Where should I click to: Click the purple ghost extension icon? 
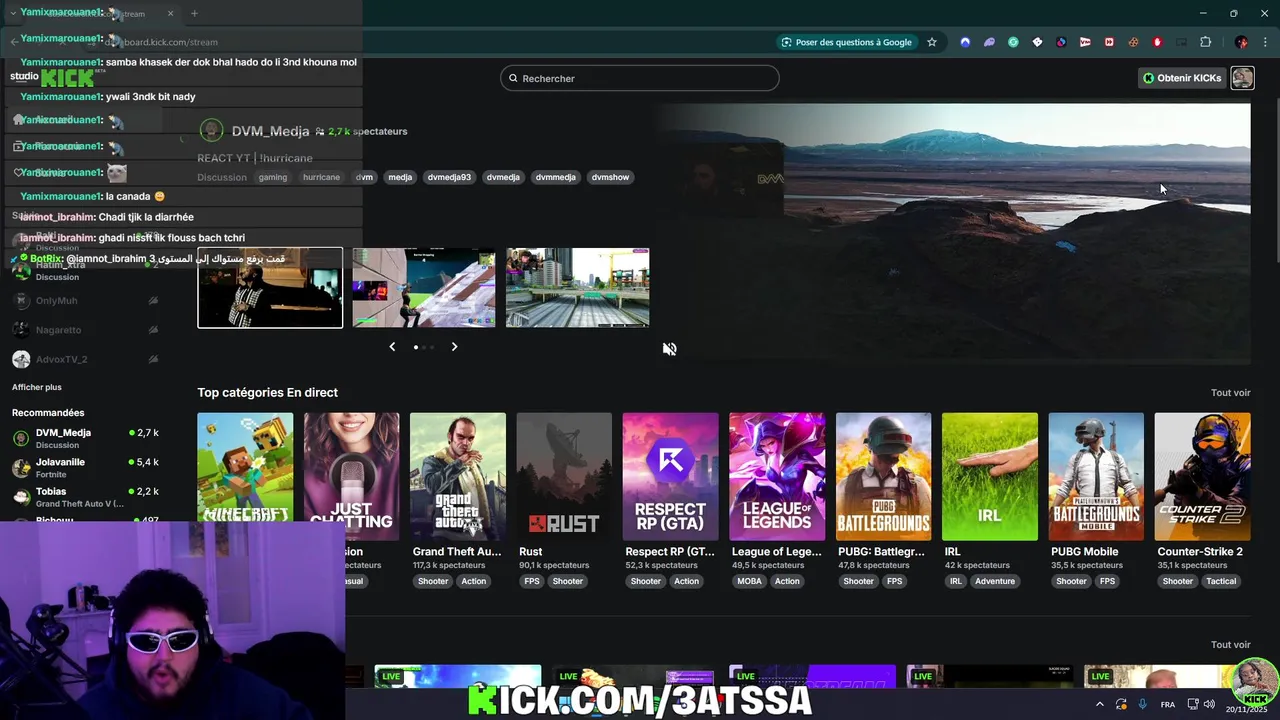[989, 42]
